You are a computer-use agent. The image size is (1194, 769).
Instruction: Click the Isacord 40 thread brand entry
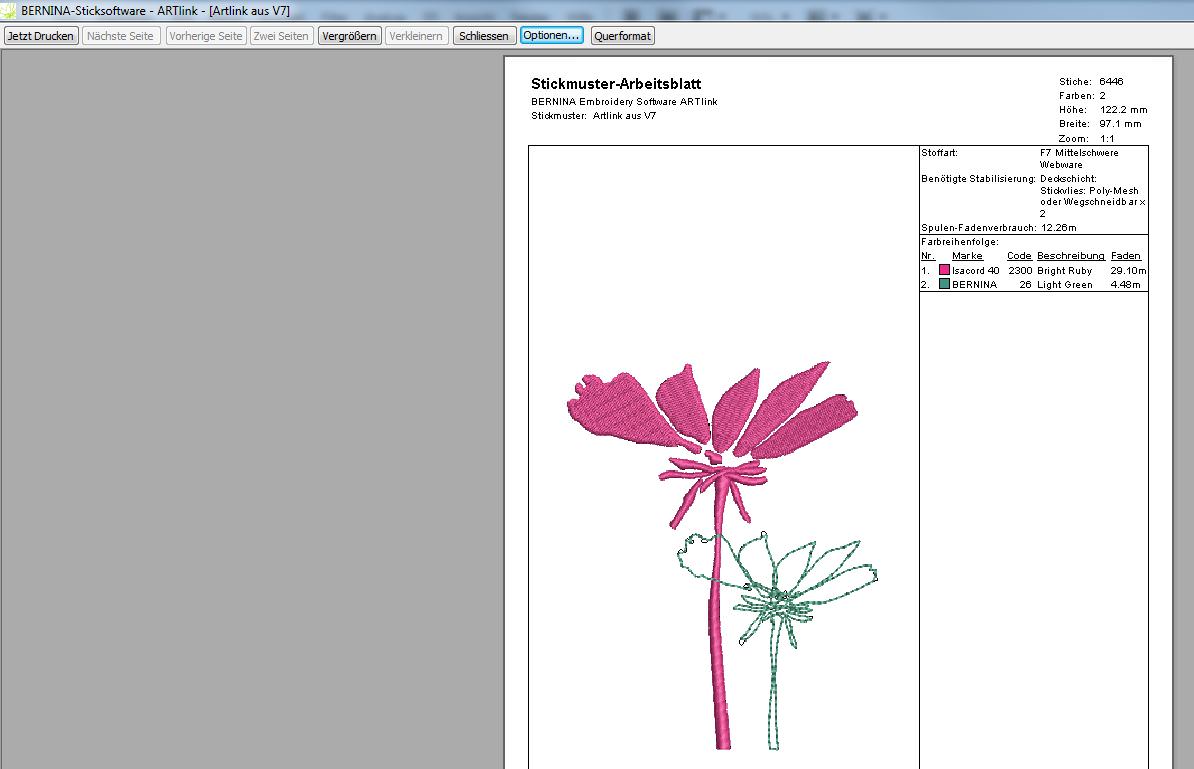pyautogui.click(x=975, y=271)
